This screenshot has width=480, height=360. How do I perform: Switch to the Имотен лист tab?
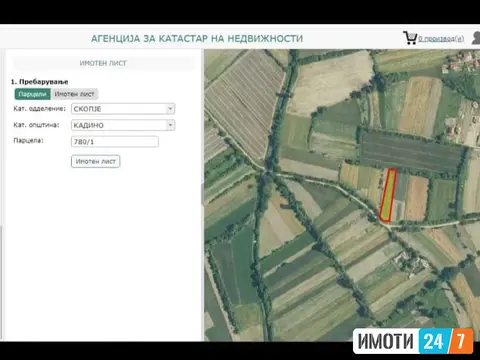point(74,94)
